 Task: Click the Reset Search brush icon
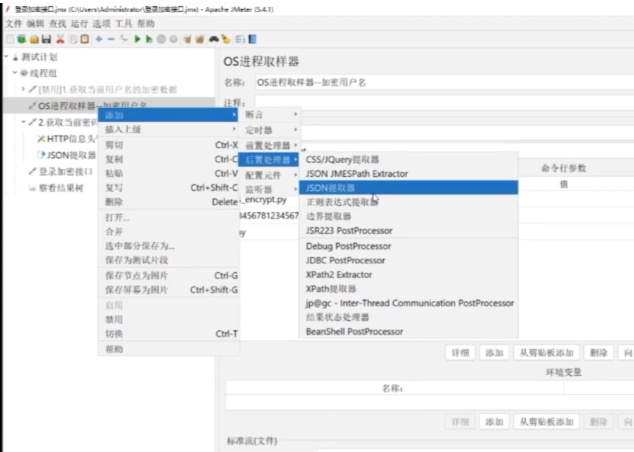(226, 39)
